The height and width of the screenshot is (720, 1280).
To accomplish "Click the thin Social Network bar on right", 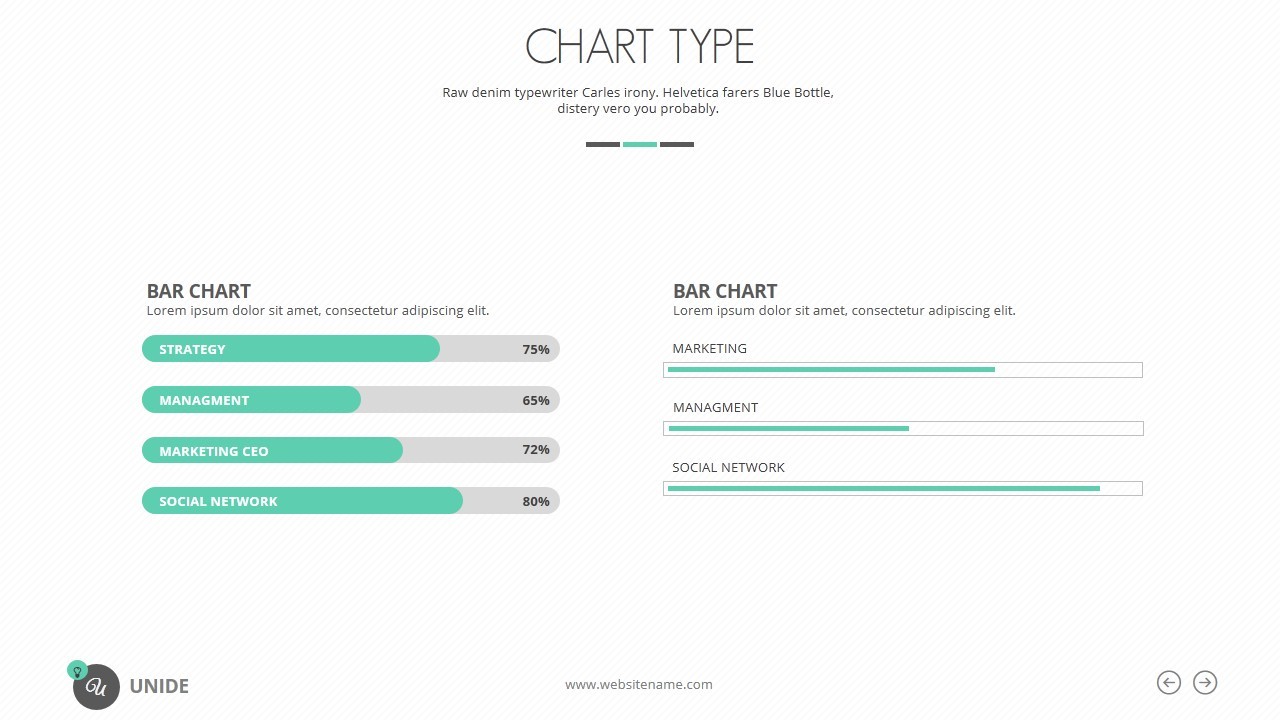I will click(902, 488).
